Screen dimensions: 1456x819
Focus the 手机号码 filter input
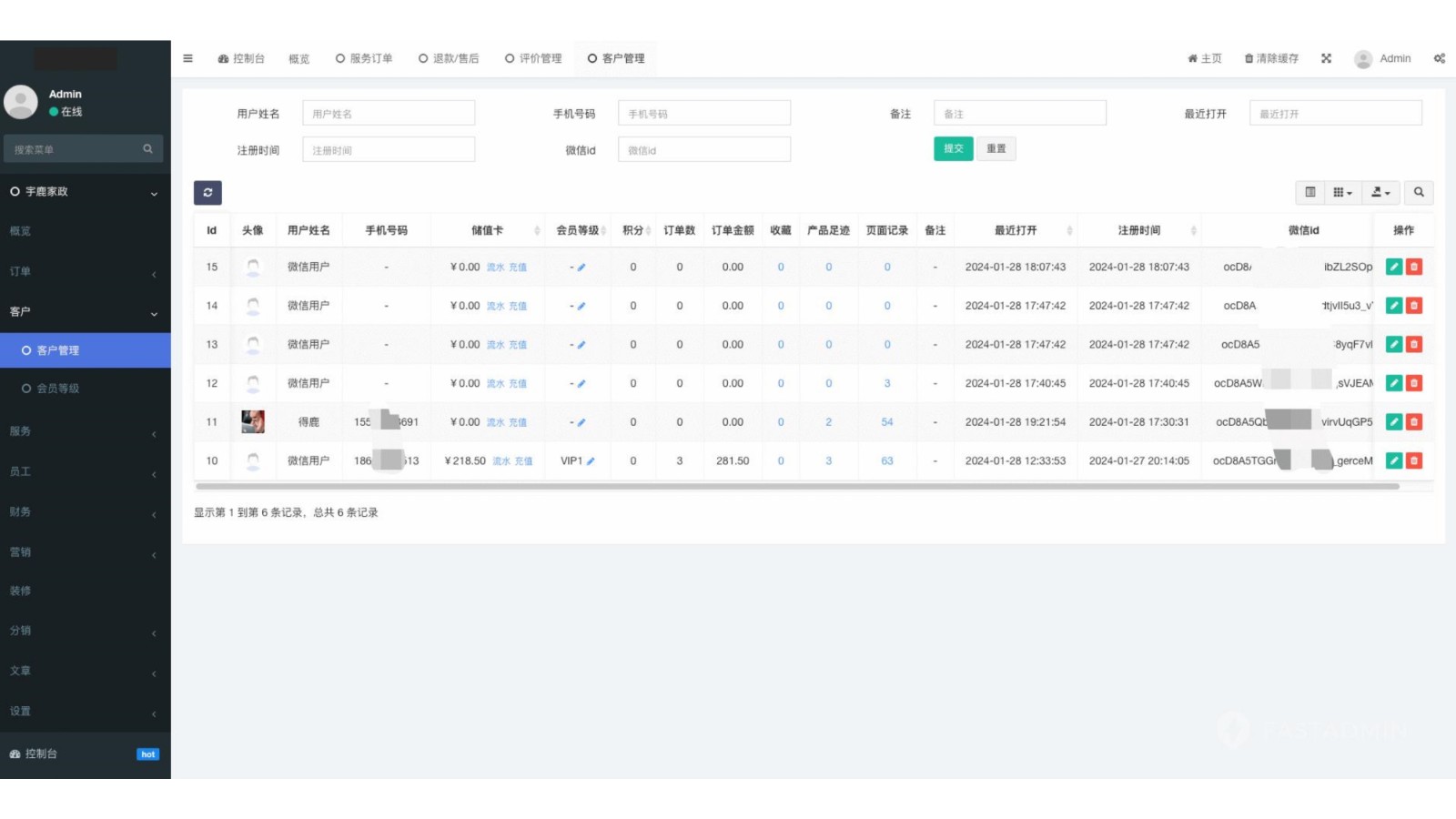(704, 114)
